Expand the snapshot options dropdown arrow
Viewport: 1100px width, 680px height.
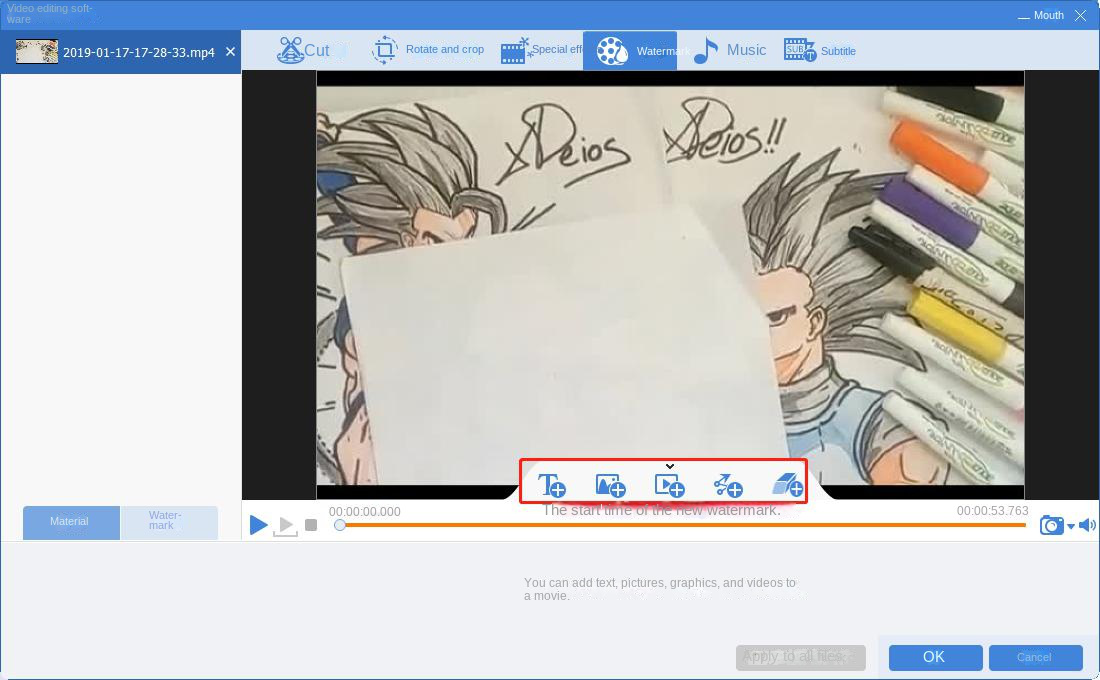pyautogui.click(x=1071, y=526)
